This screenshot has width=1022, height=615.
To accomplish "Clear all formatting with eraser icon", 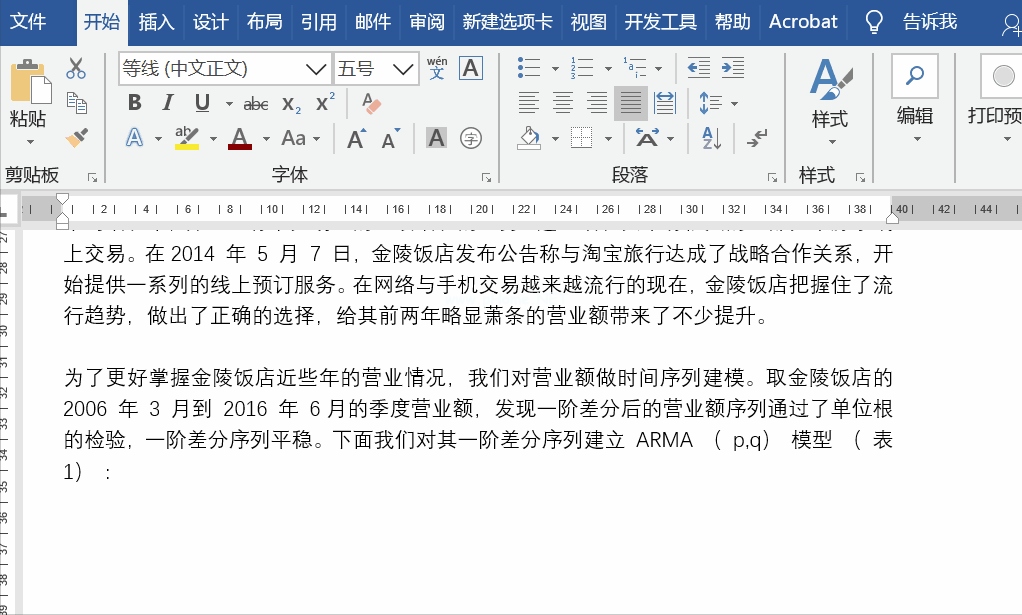I will pyautogui.click(x=371, y=103).
